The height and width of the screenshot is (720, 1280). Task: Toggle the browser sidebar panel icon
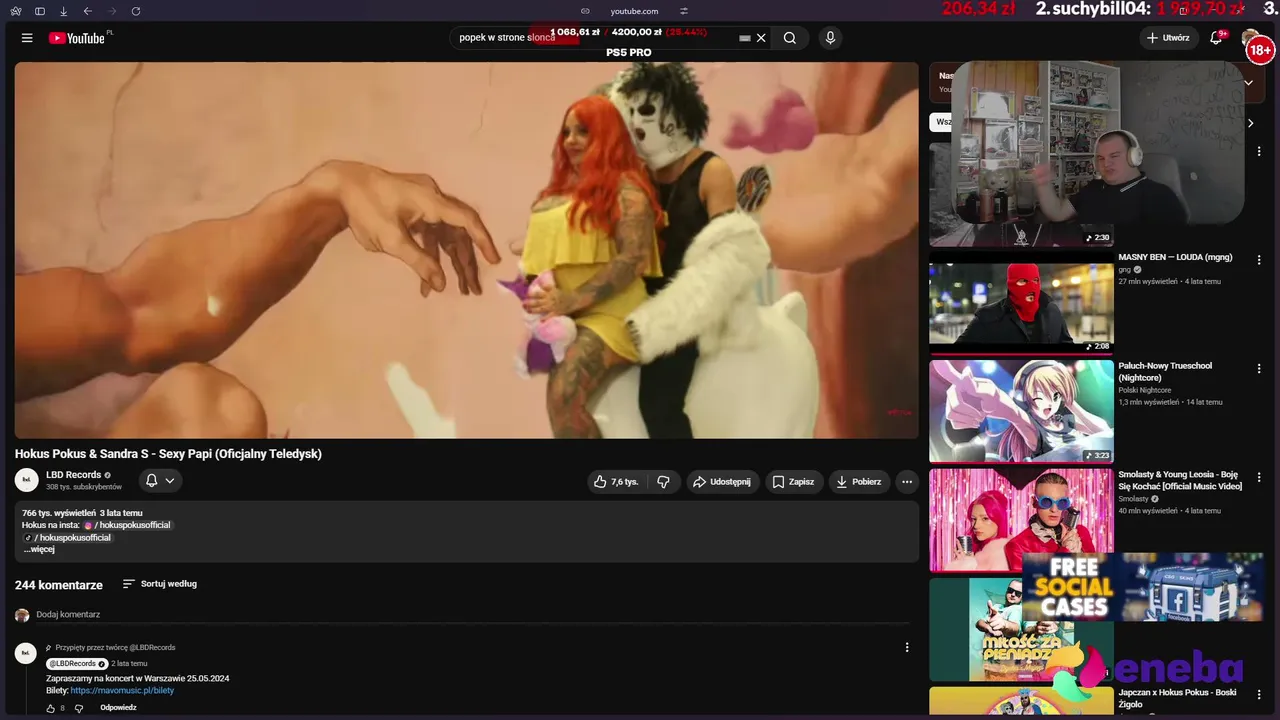(x=40, y=11)
